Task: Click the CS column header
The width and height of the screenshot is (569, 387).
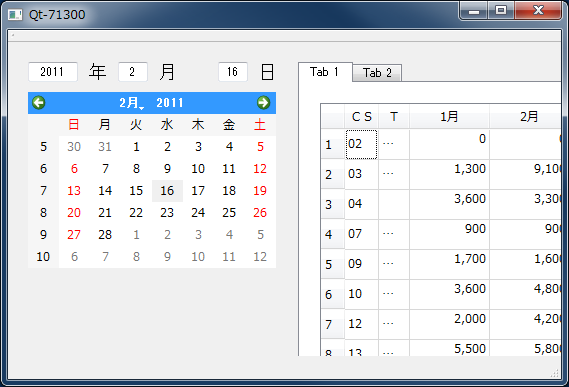Action: coord(361,117)
